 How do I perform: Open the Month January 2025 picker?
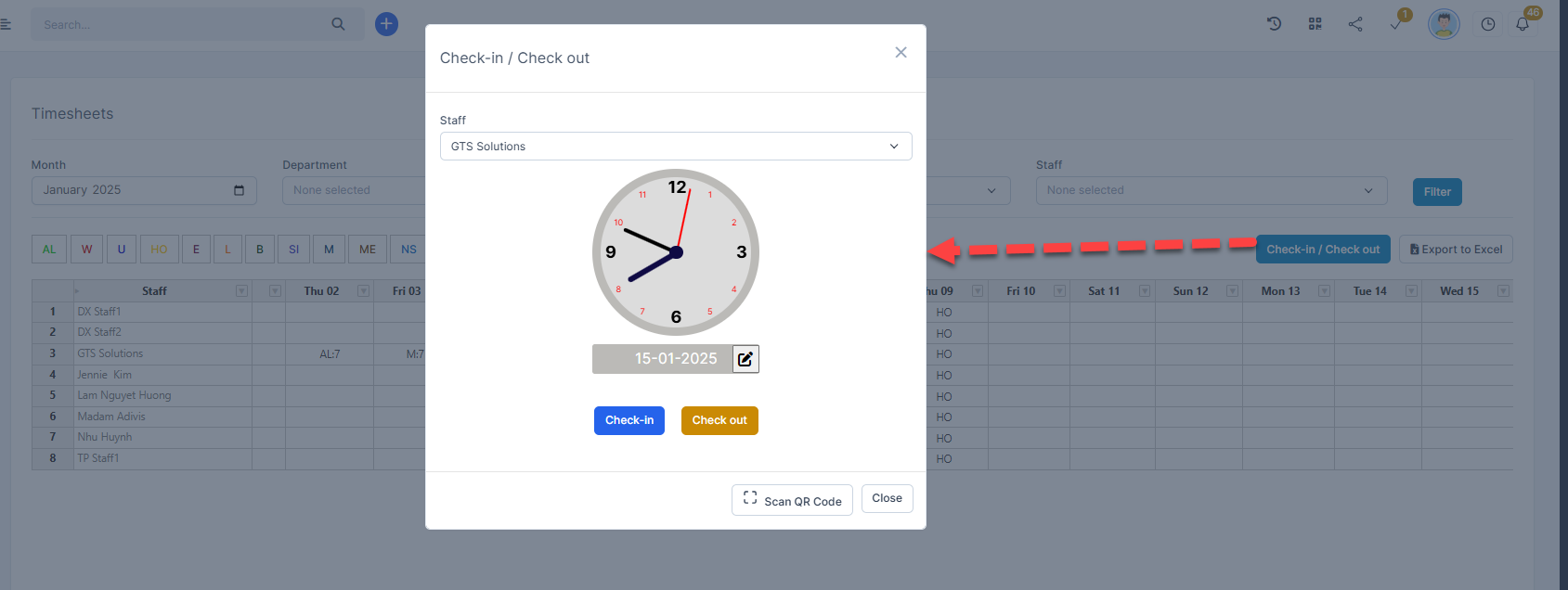point(144,191)
